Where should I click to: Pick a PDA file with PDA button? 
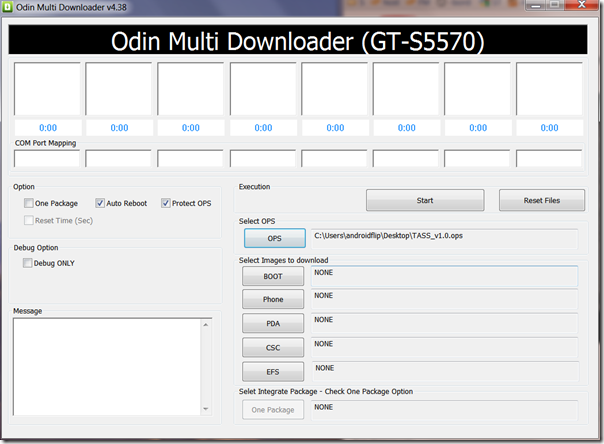pos(273,323)
